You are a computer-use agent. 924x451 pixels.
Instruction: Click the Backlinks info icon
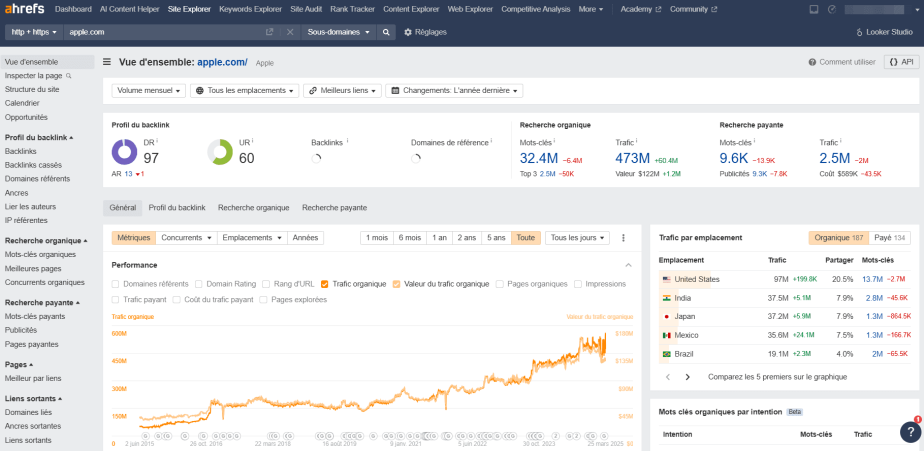click(347, 141)
